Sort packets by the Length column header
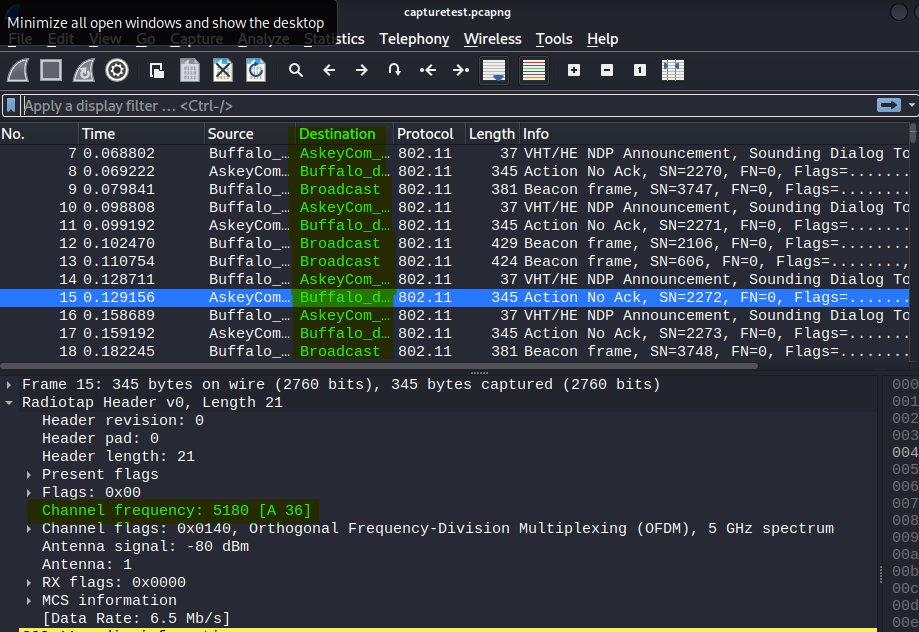 pyautogui.click(x=492, y=134)
